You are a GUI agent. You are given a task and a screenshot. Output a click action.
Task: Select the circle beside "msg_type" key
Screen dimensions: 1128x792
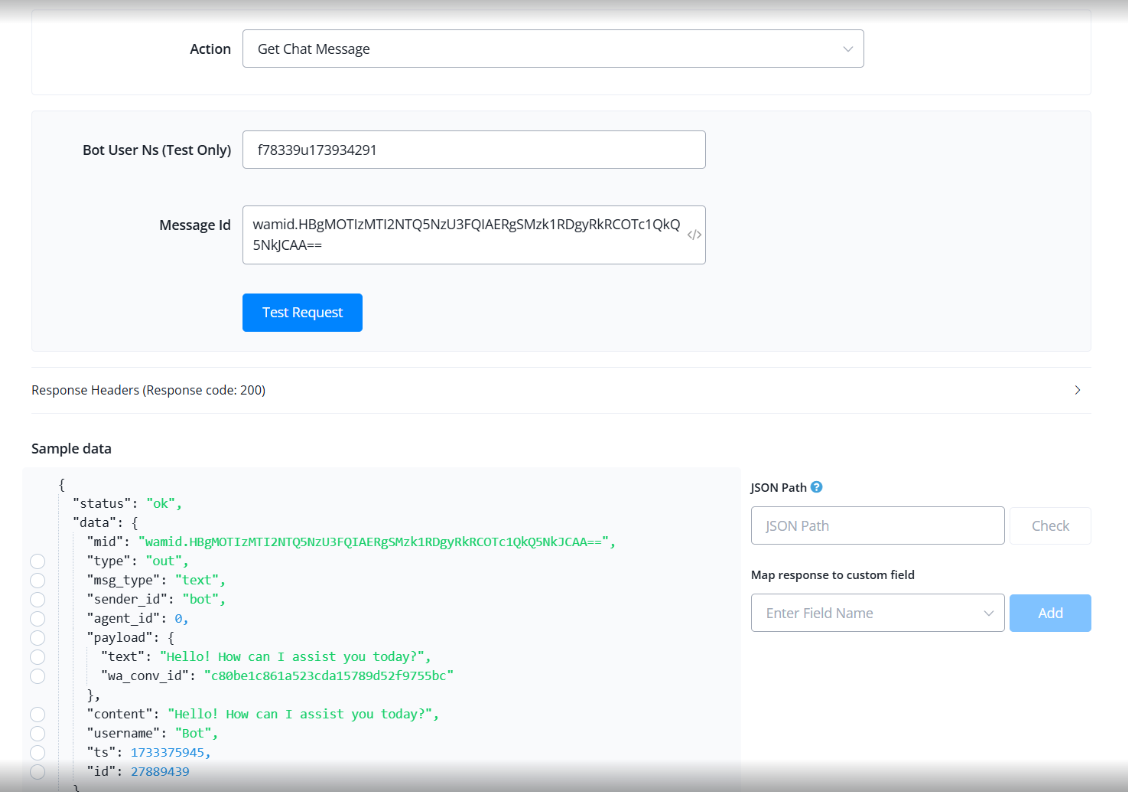coord(38,580)
